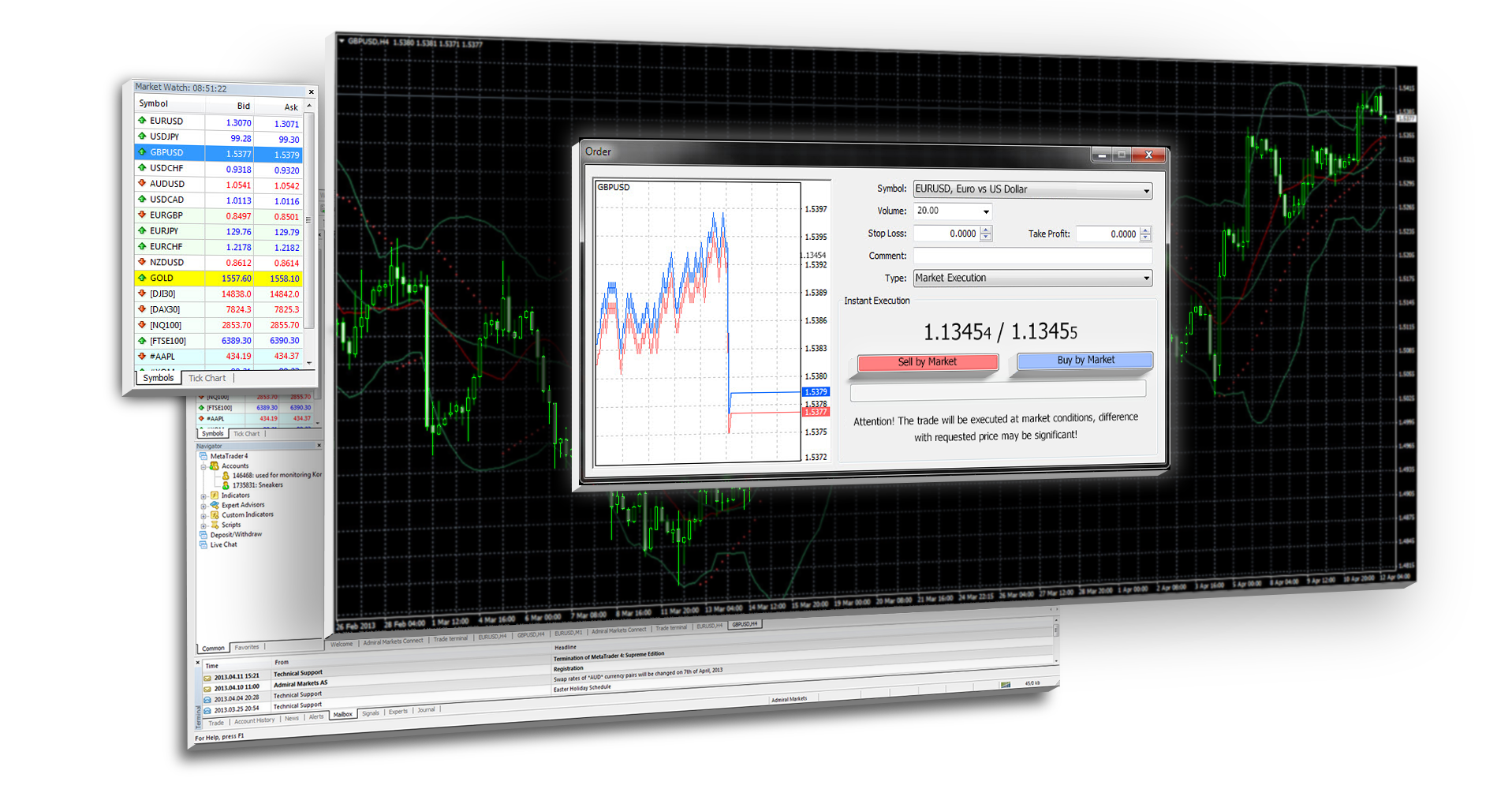Image resolution: width=1512 pixels, height=789 pixels.
Task: Open the 2013.04.11 Technical Support mail icon
Action: click(x=207, y=679)
